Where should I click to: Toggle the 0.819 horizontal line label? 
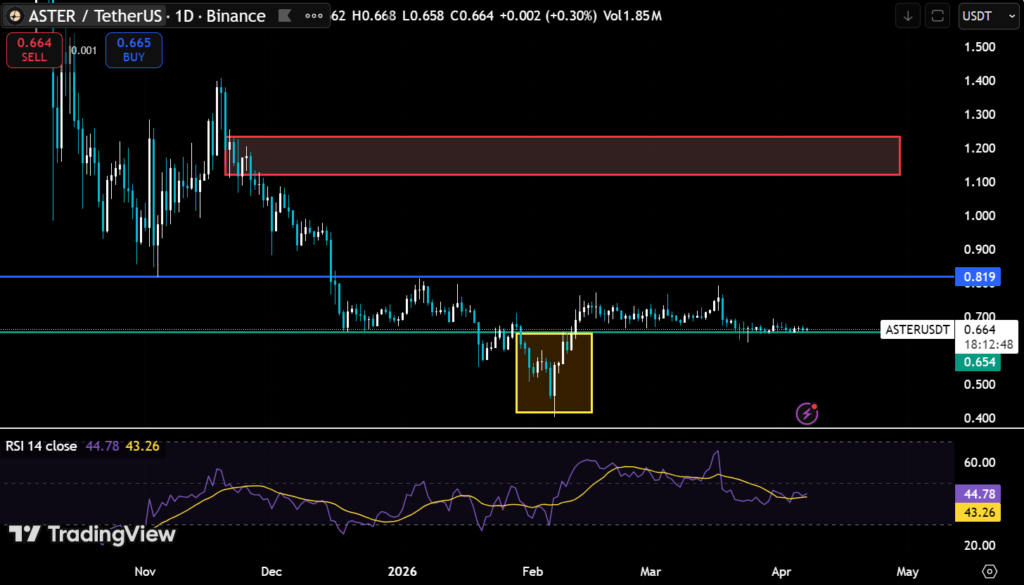[977, 277]
